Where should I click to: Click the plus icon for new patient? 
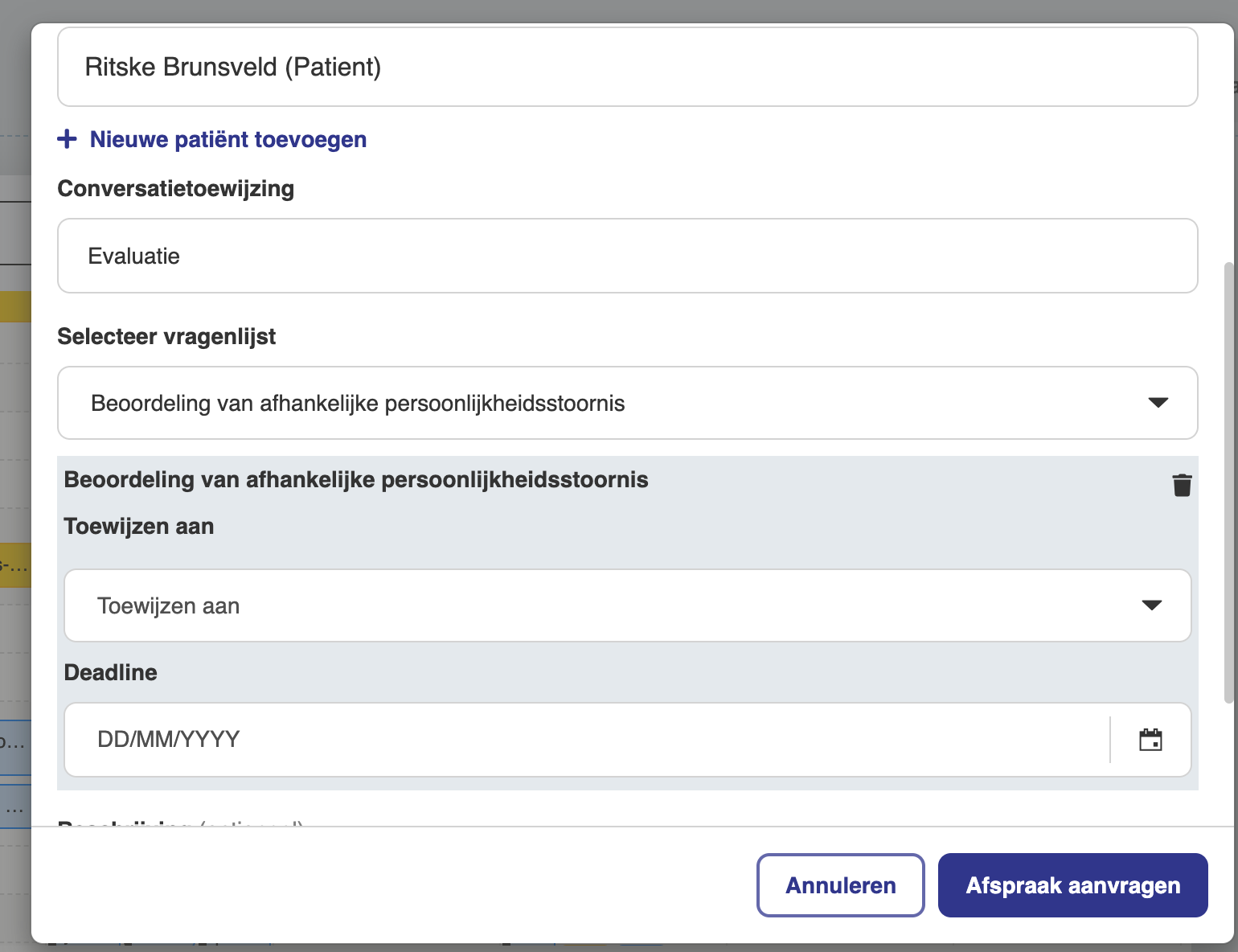coord(68,139)
